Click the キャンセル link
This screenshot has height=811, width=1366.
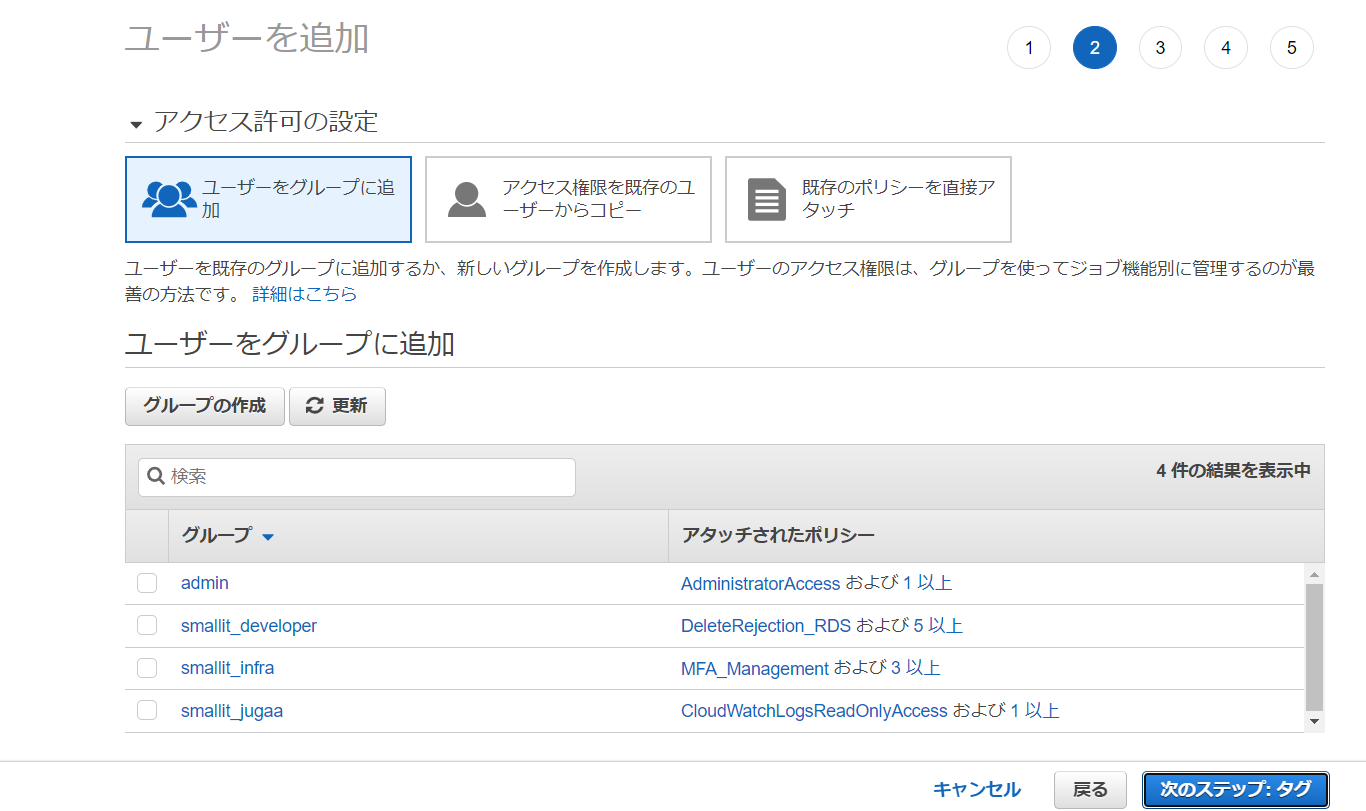point(976,790)
